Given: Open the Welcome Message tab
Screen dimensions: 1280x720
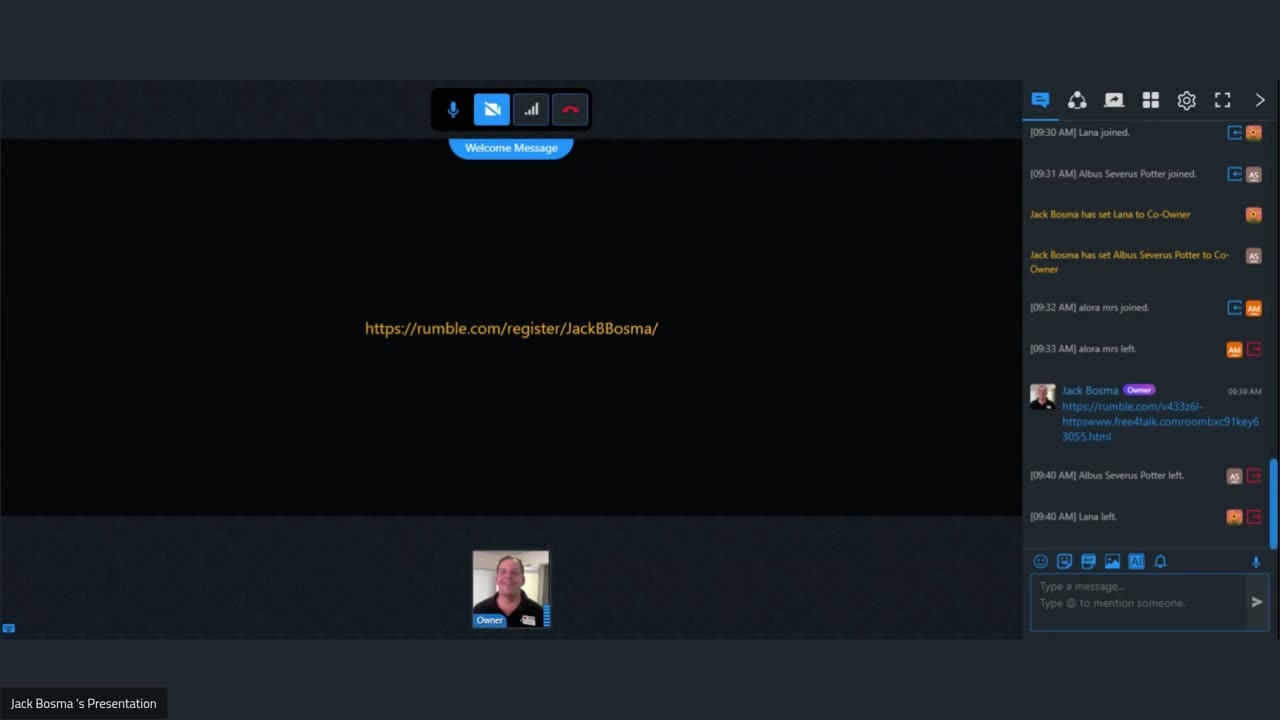Looking at the screenshot, I should tap(511, 148).
